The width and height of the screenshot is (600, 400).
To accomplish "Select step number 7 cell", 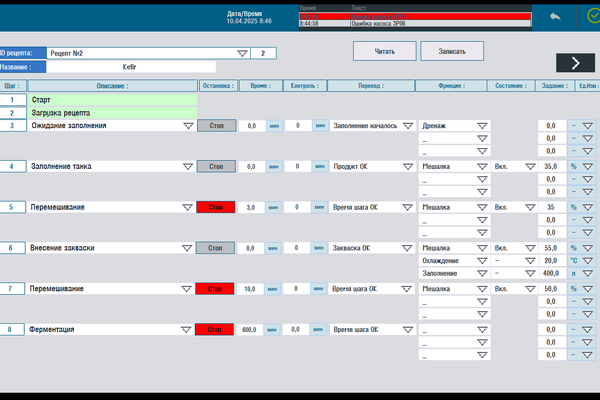I will tap(11, 289).
